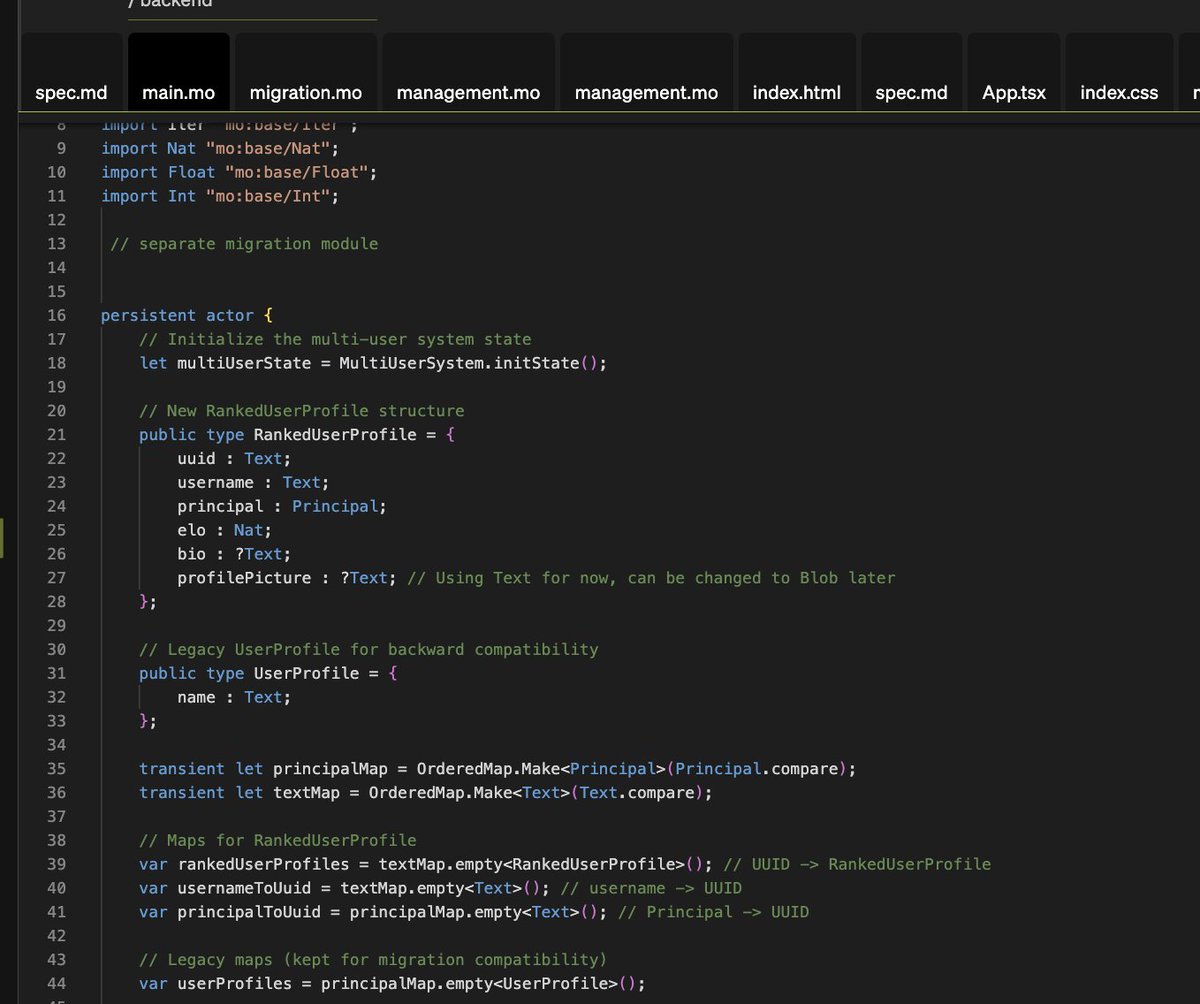Click the "elo : Nat;" field
Viewport: 1200px width, 1004px height.
coord(225,531)
